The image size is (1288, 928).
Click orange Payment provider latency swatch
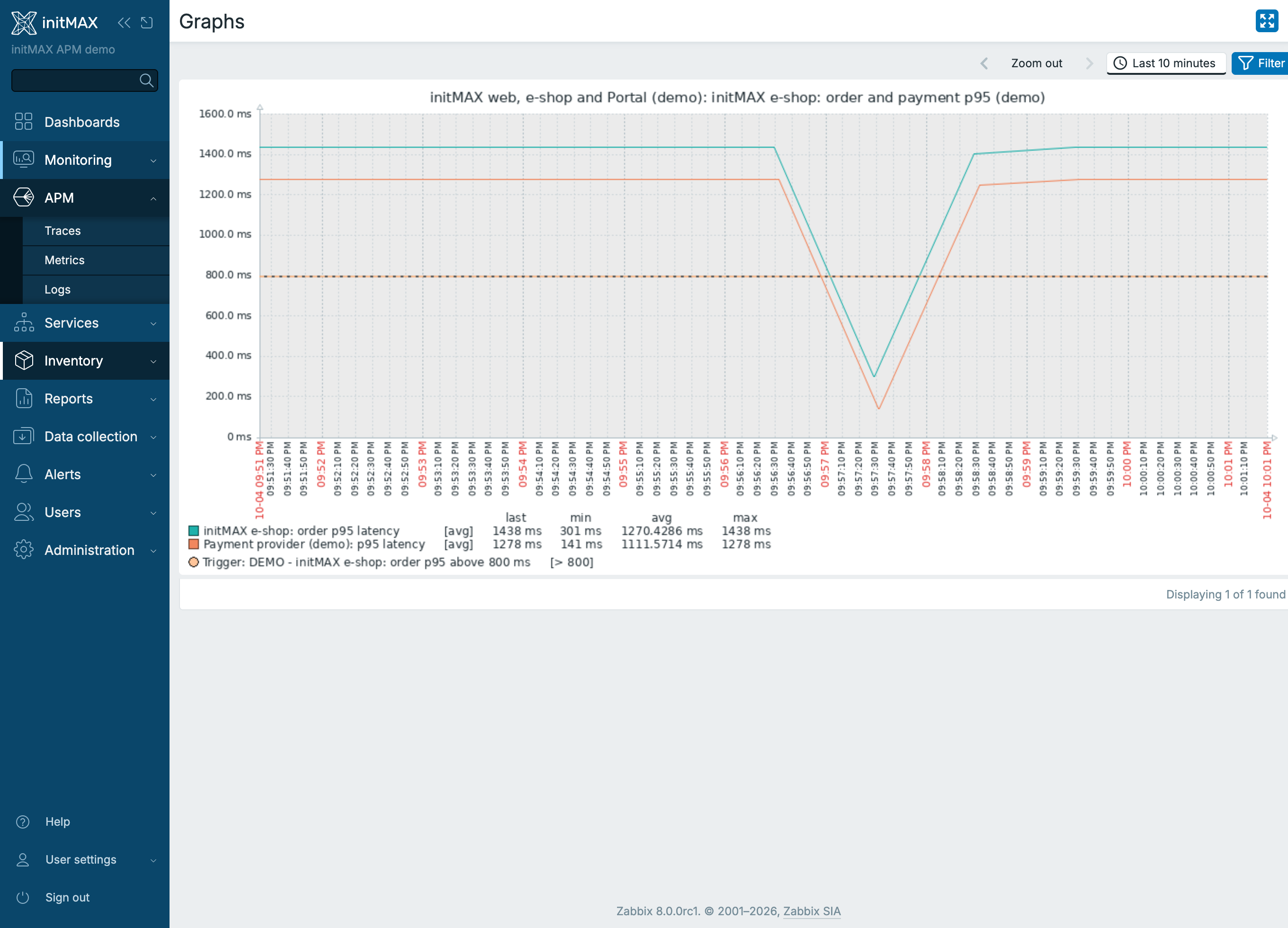194,544
